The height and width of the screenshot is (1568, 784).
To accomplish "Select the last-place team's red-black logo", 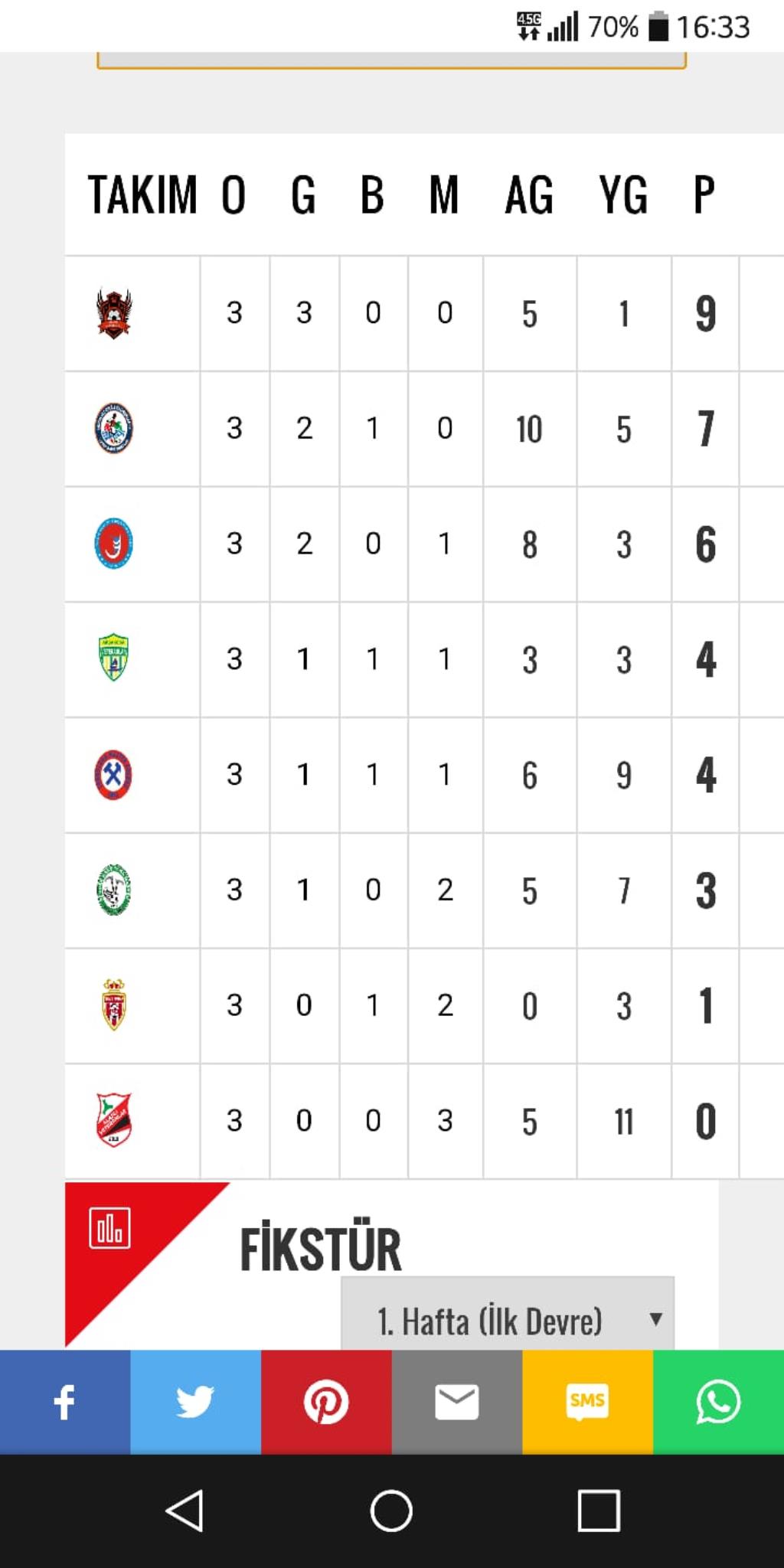I will coord(114,1120).
